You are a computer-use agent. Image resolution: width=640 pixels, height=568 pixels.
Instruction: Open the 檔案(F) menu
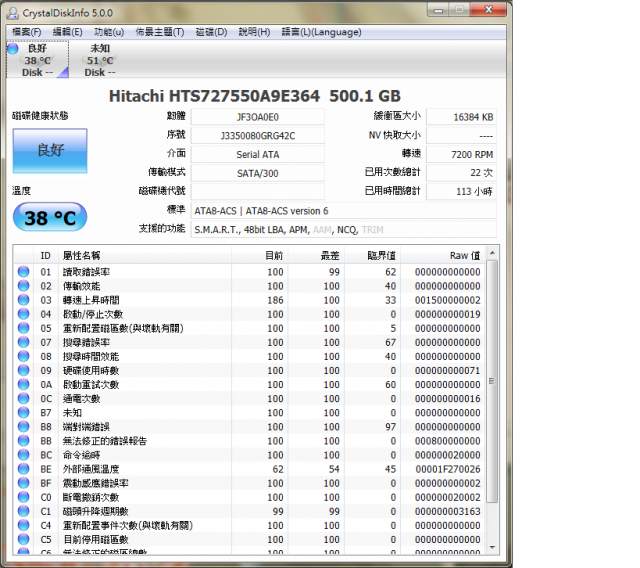(26, 32)
